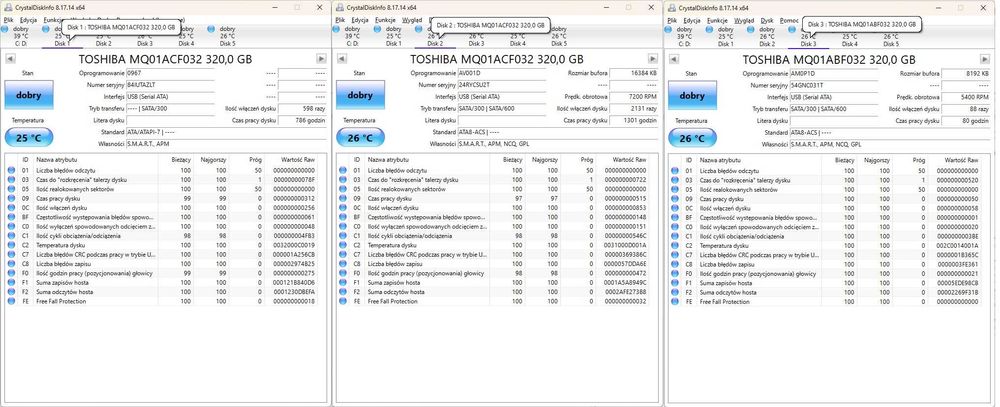Viewport: 1000px width, 407px height.
Task: Click serial number field 84IUTAZLT
Action: pos(170,85)
